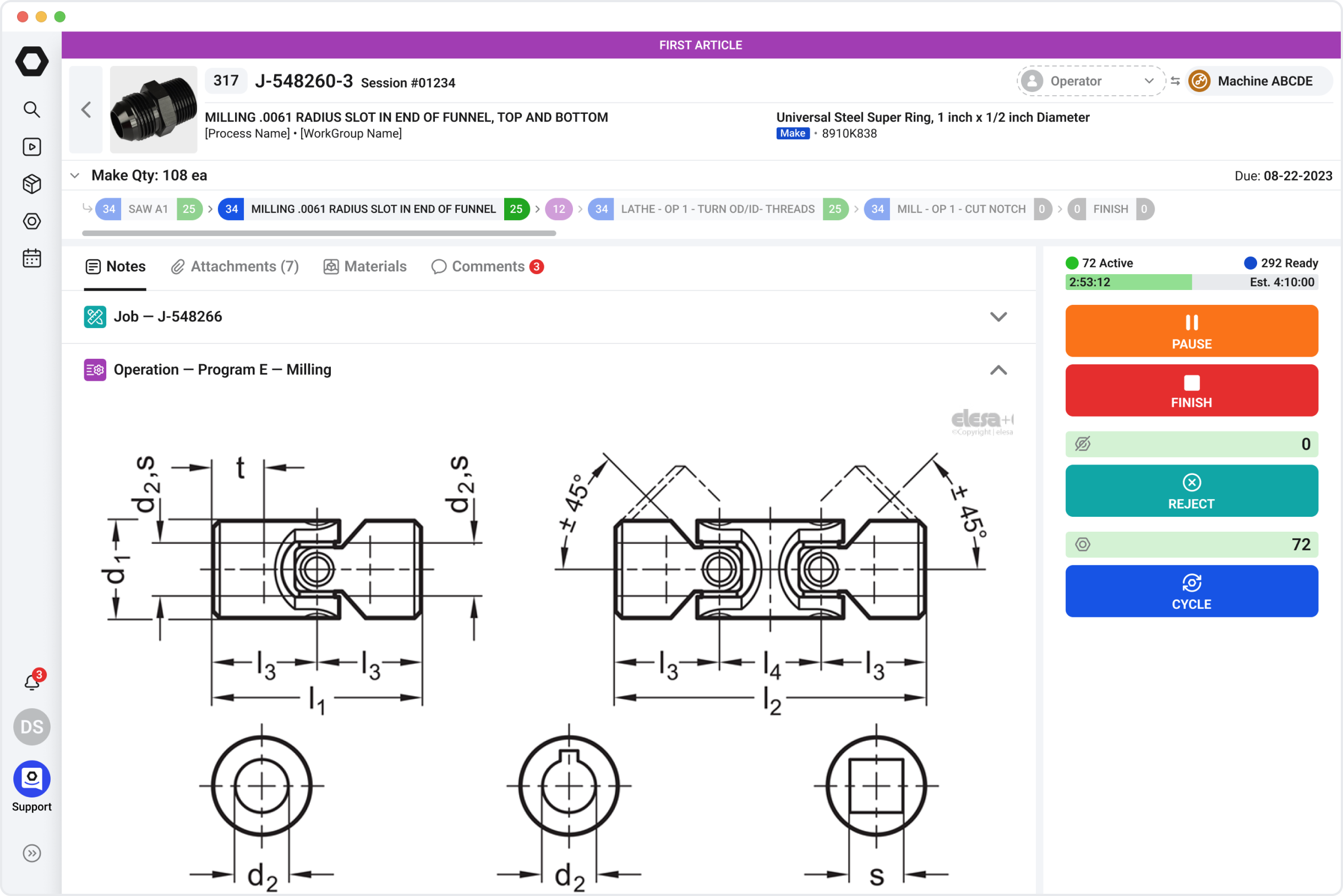Open the notifications bell with badge 3
Image resolution: width=1343 pixels, height=896 pixels.
(31, 682)
